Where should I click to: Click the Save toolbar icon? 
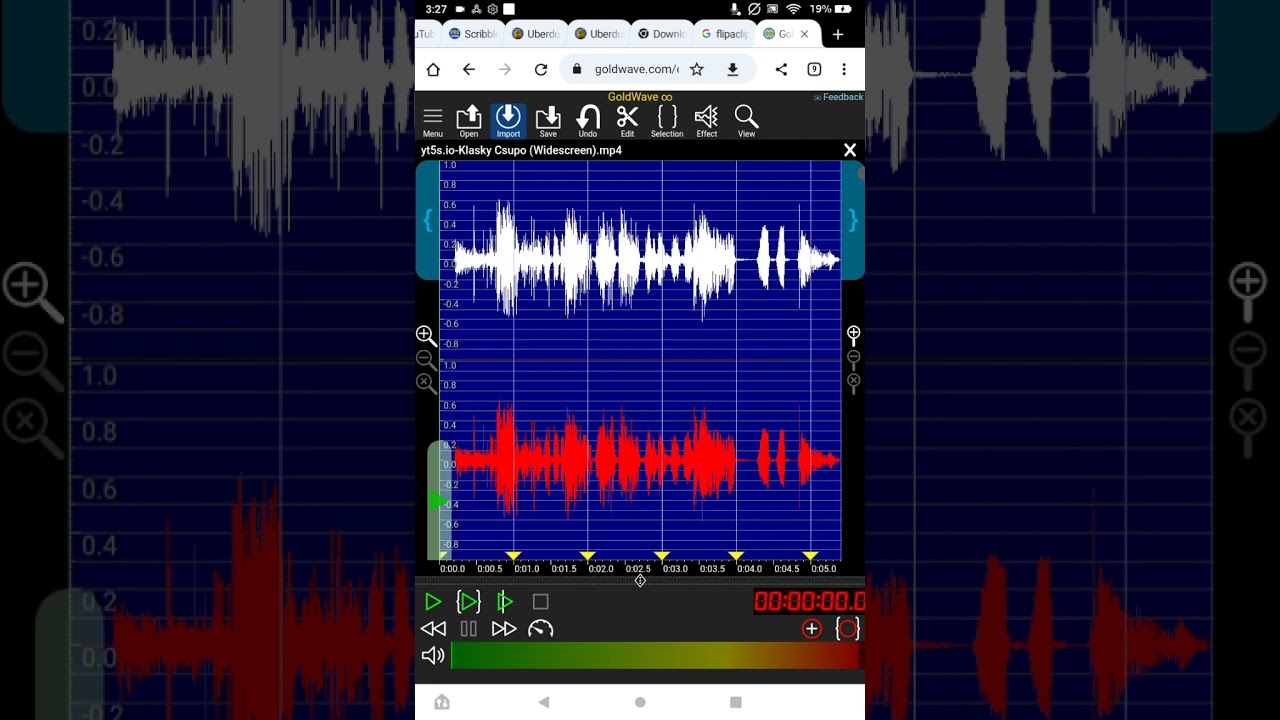[548, 121]
